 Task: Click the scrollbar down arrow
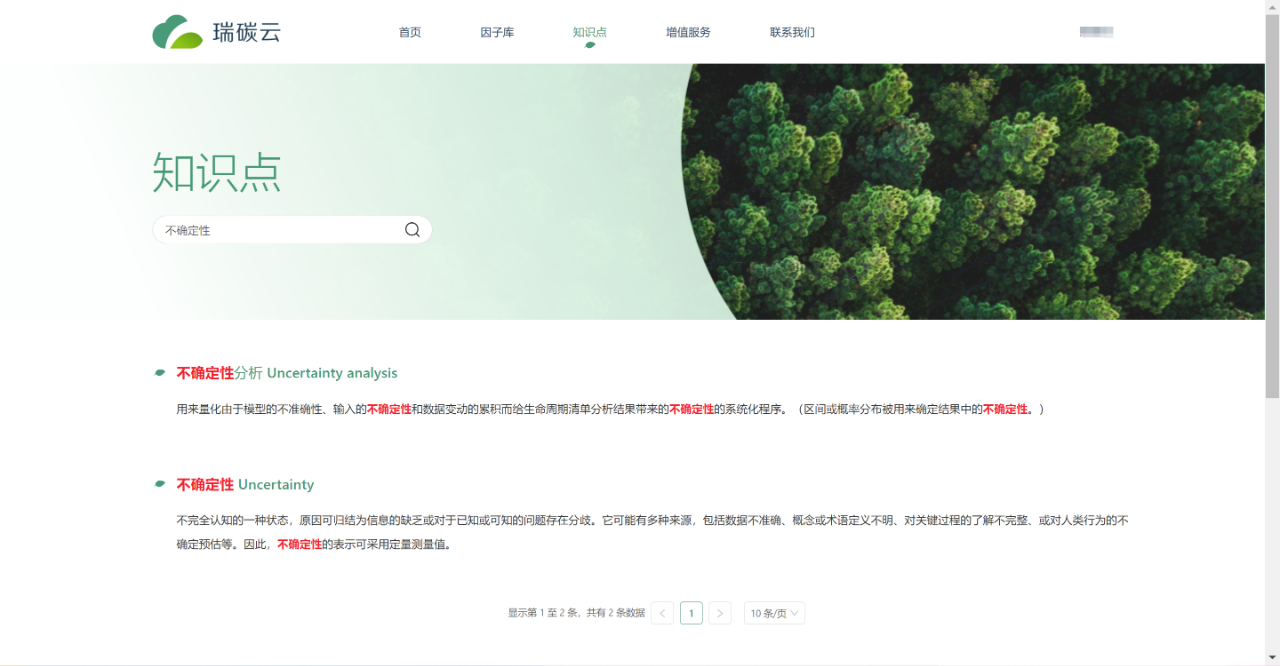(1272, 657)
